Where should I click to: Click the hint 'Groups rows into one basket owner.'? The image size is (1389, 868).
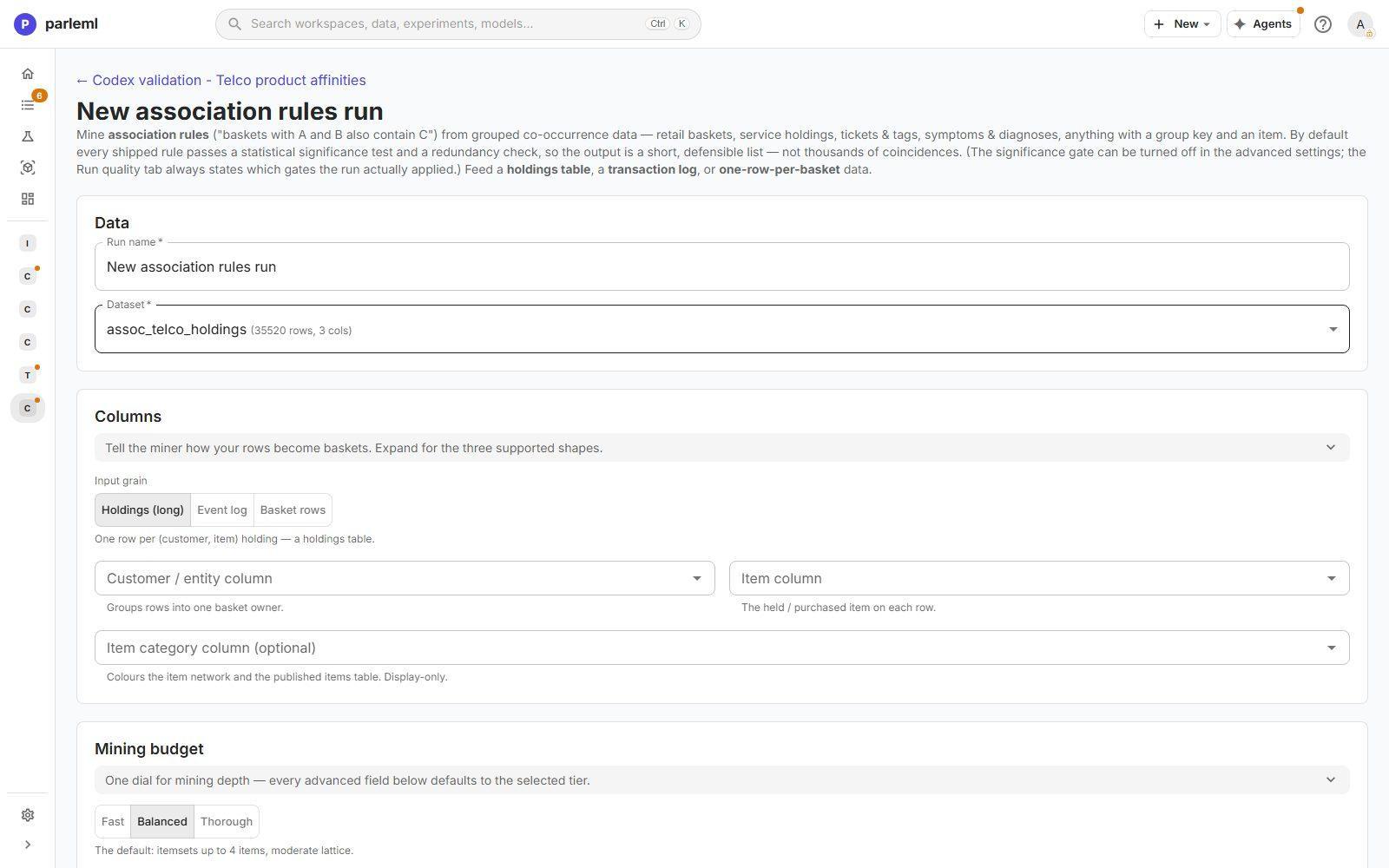(x=195, y=608)
